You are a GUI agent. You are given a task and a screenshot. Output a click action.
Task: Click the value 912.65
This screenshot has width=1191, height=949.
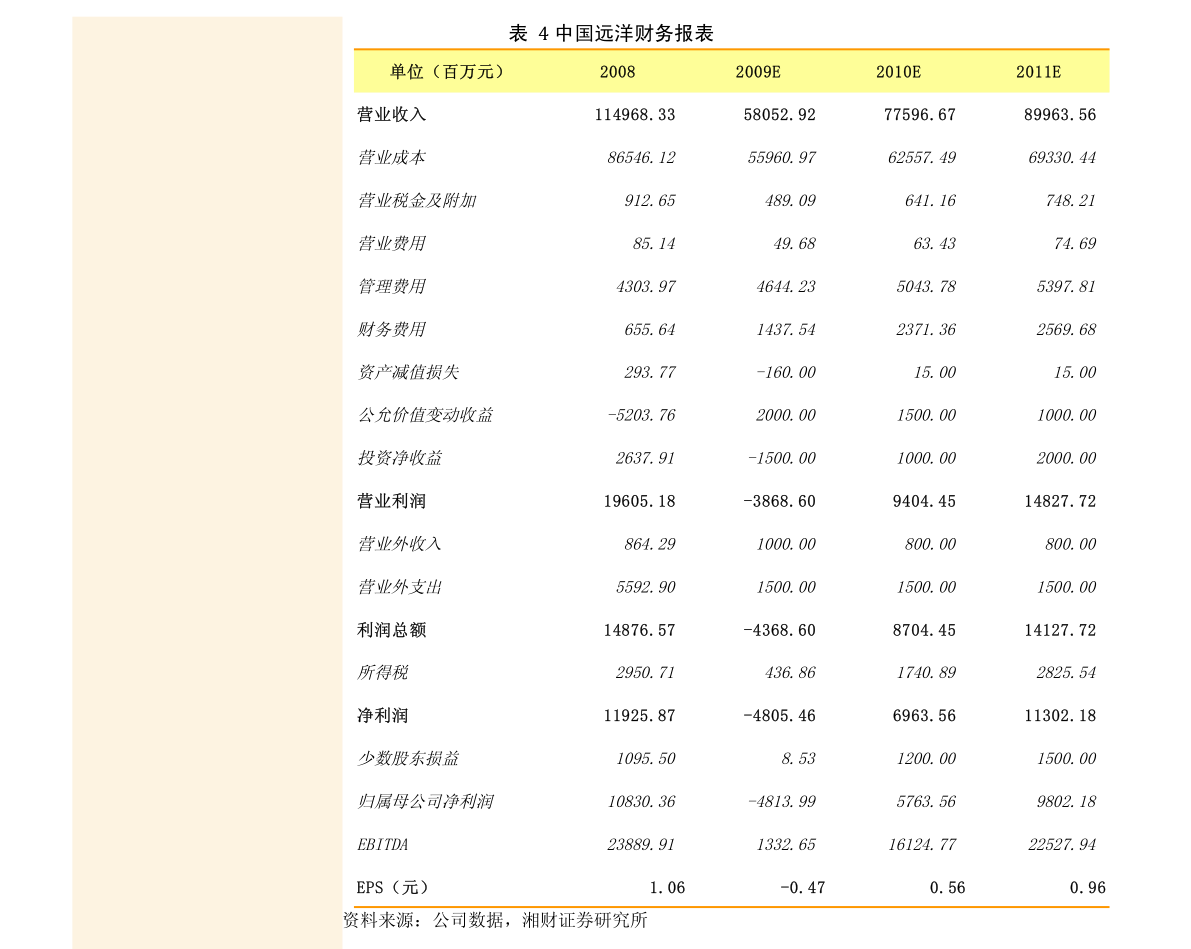pyautogui.click(x=649, y=201)
